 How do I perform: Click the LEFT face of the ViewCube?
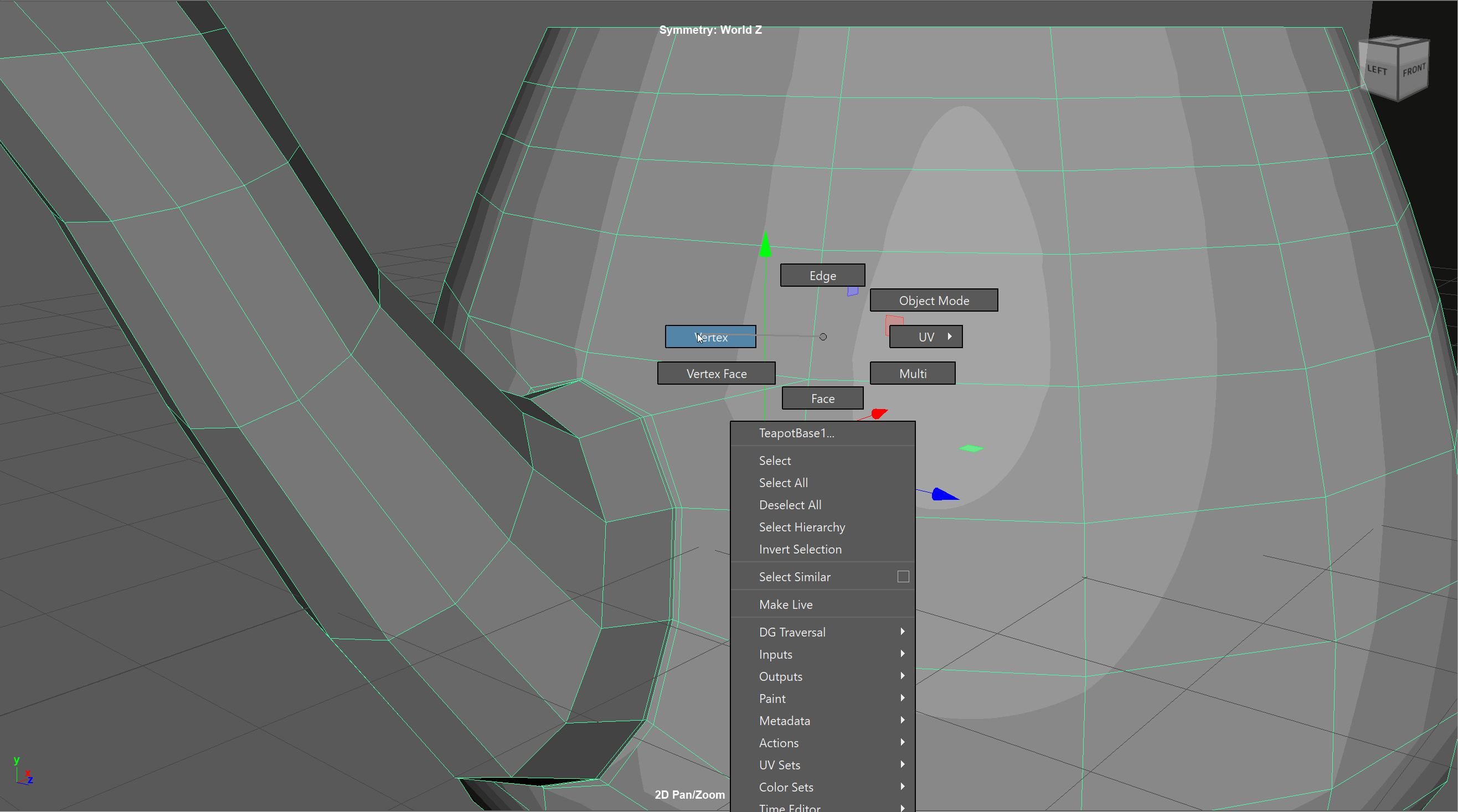[x=1377, y=70]
